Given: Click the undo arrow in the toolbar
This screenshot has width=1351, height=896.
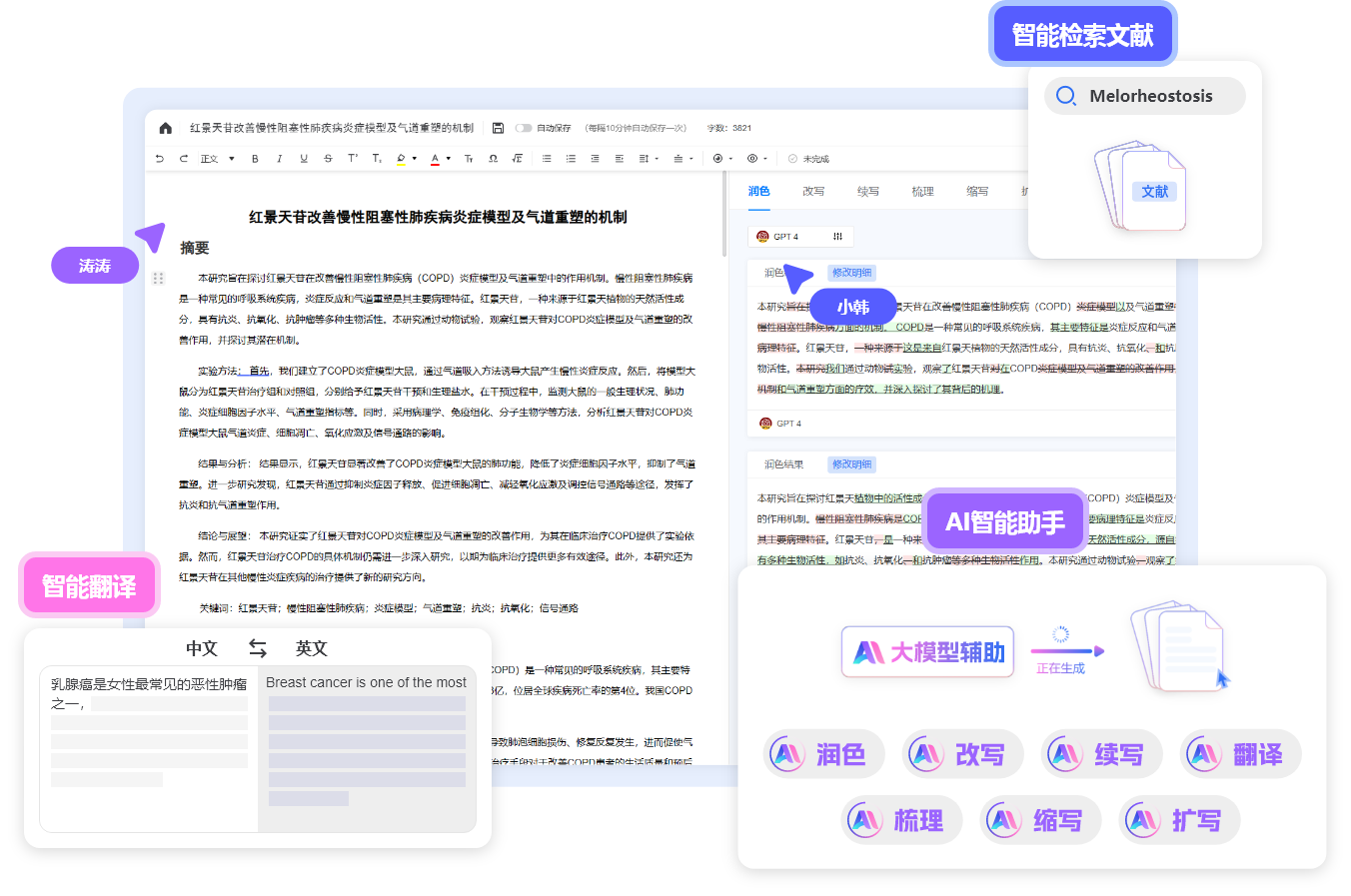Looking at the screenshot, I should (x=160, y=159).
